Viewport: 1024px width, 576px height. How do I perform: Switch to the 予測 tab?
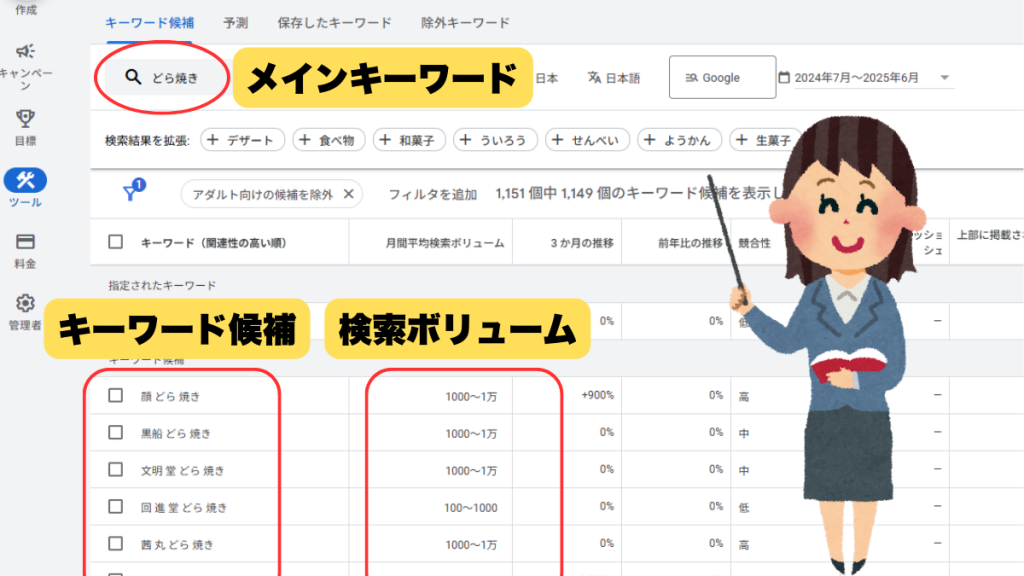pos(236,22)
